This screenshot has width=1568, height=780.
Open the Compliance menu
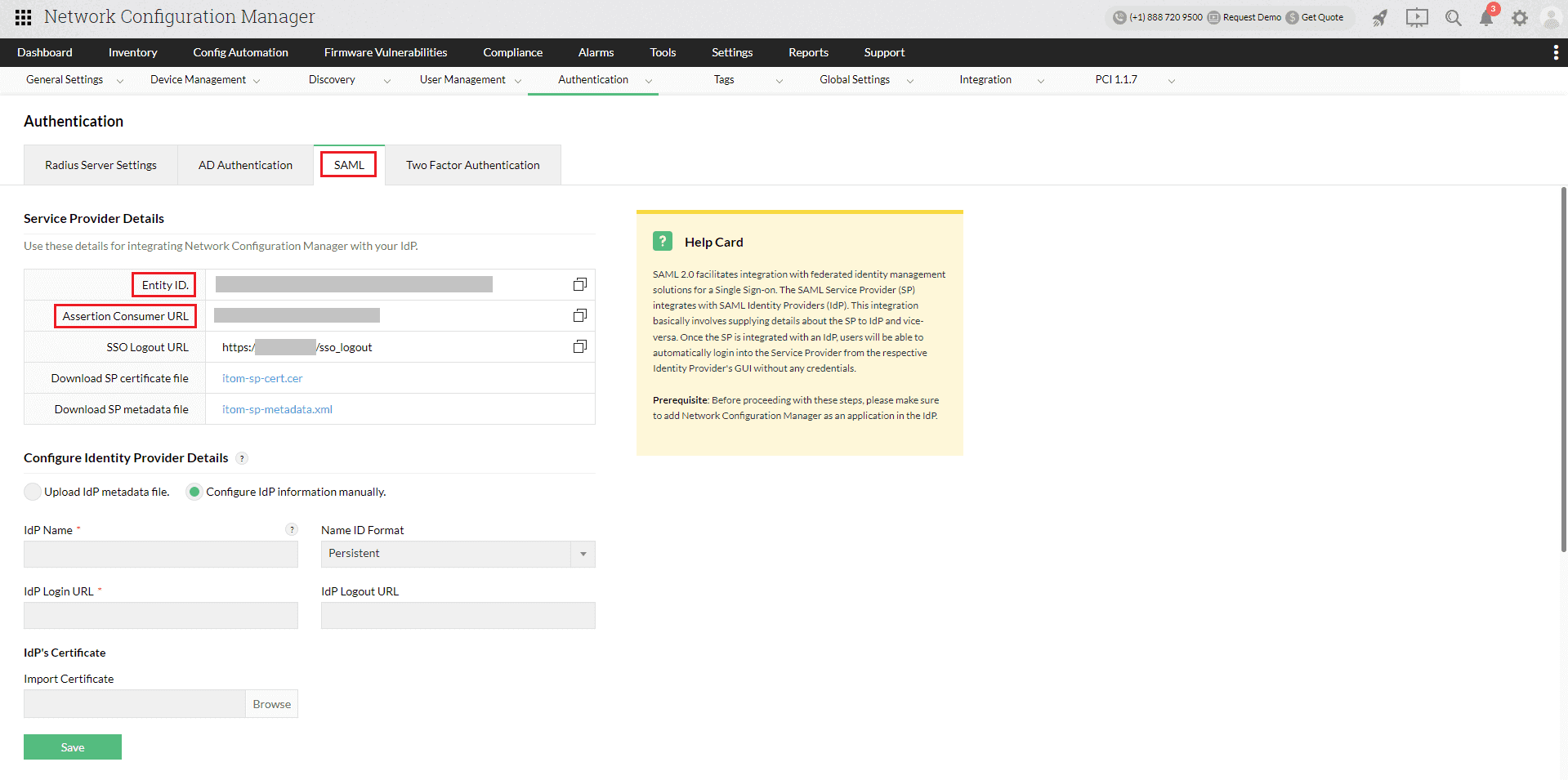(x=513, y=52)
